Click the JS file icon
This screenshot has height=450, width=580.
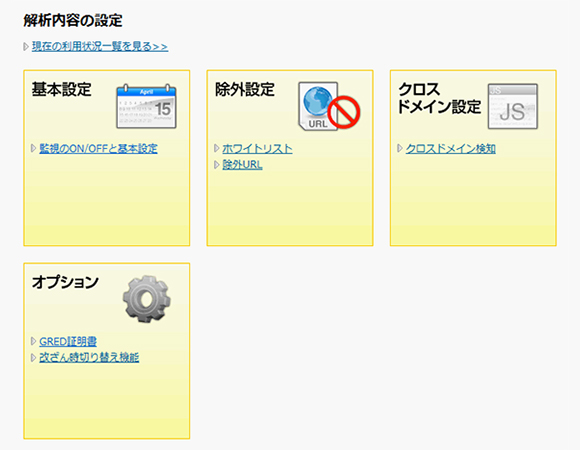(513, 106)
